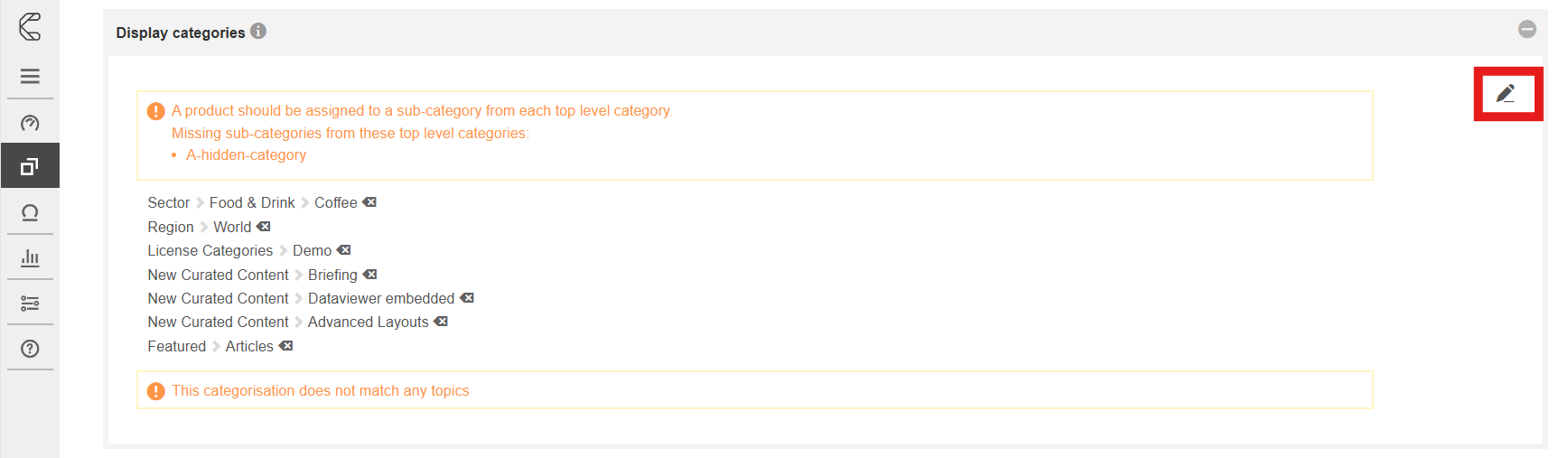Image resolution: width=1568 pixels, height=458 pixels.
Task: Click the pencil edit icon
Action: pyautogui.click(x=1505, y=94)
